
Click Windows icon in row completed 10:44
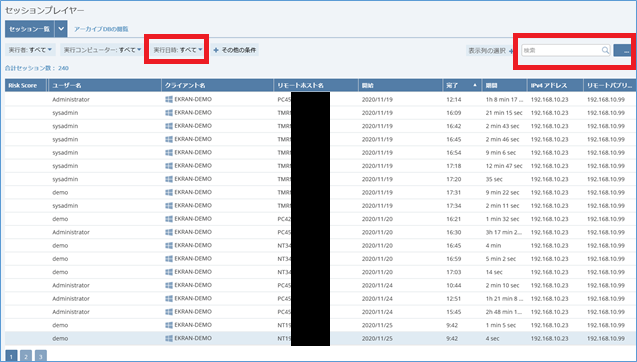coord(169,285)
